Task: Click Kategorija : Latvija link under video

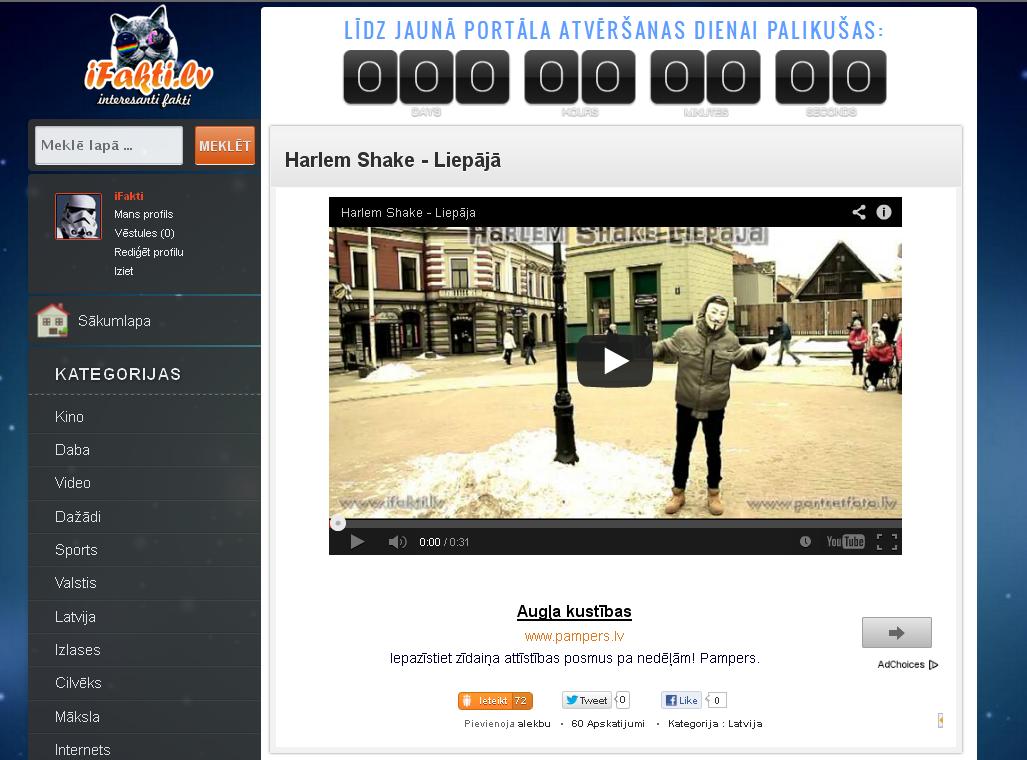Action: [x=715, y=724]
